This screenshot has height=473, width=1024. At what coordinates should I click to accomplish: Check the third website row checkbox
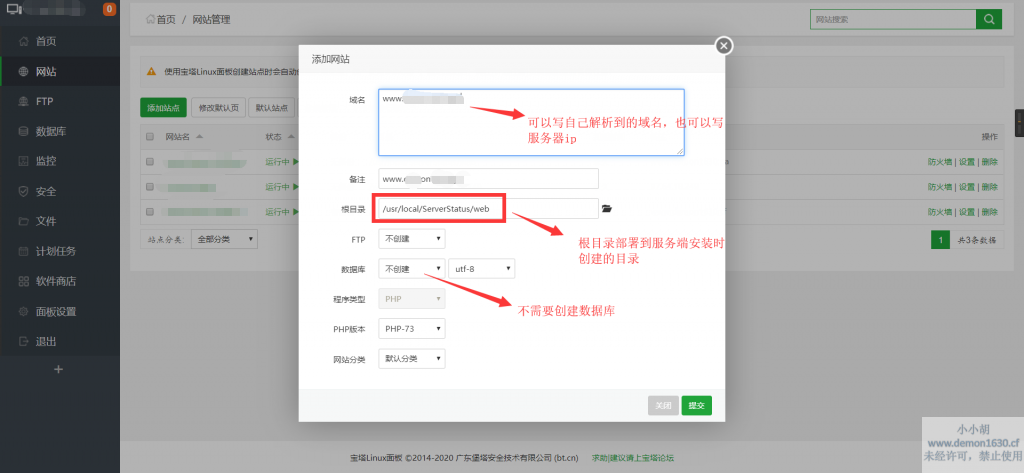(x=150, y=211)
